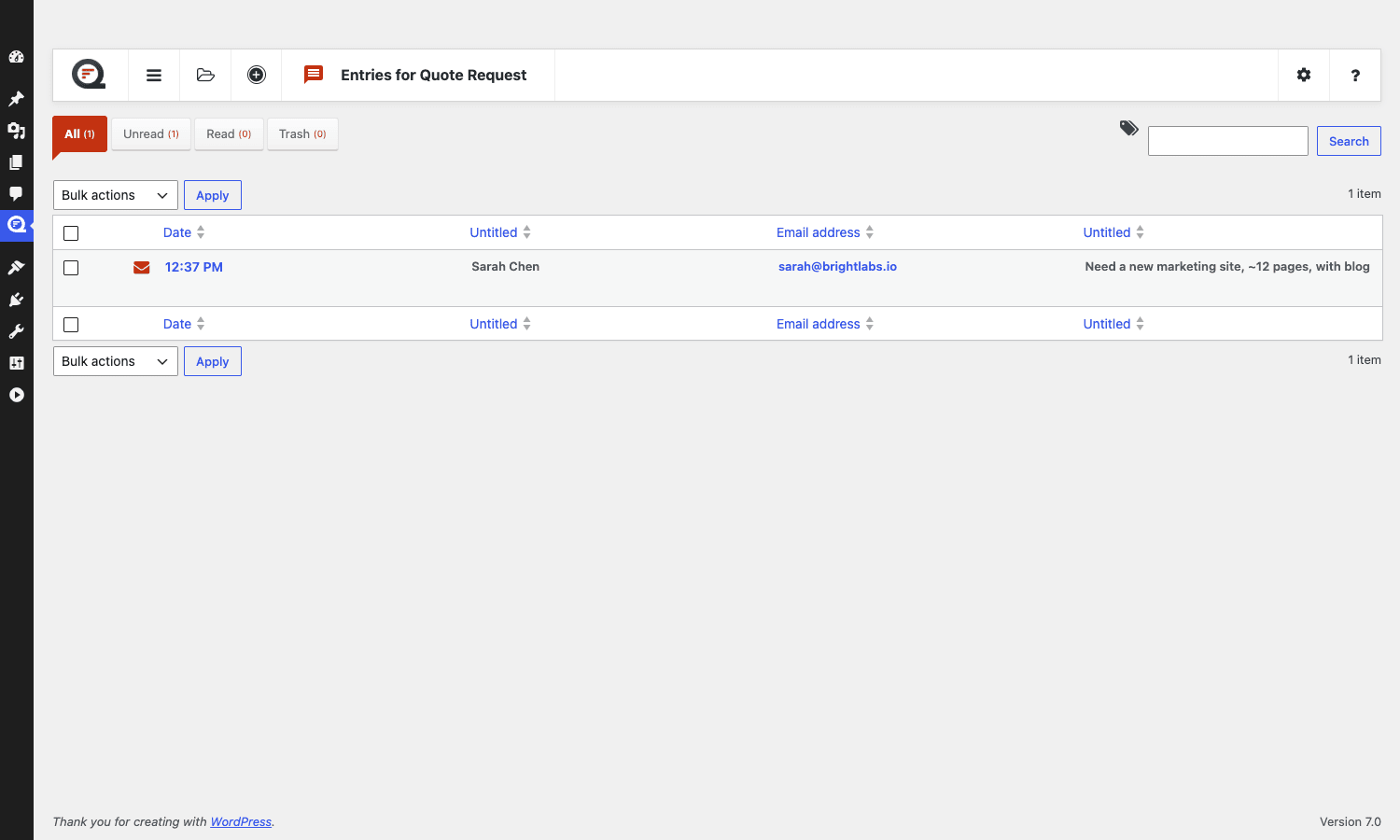This screenshot has width=1400, height=840.
Task: Open the WordPress Dashboard sidebar icon
Action: point(16,57)
